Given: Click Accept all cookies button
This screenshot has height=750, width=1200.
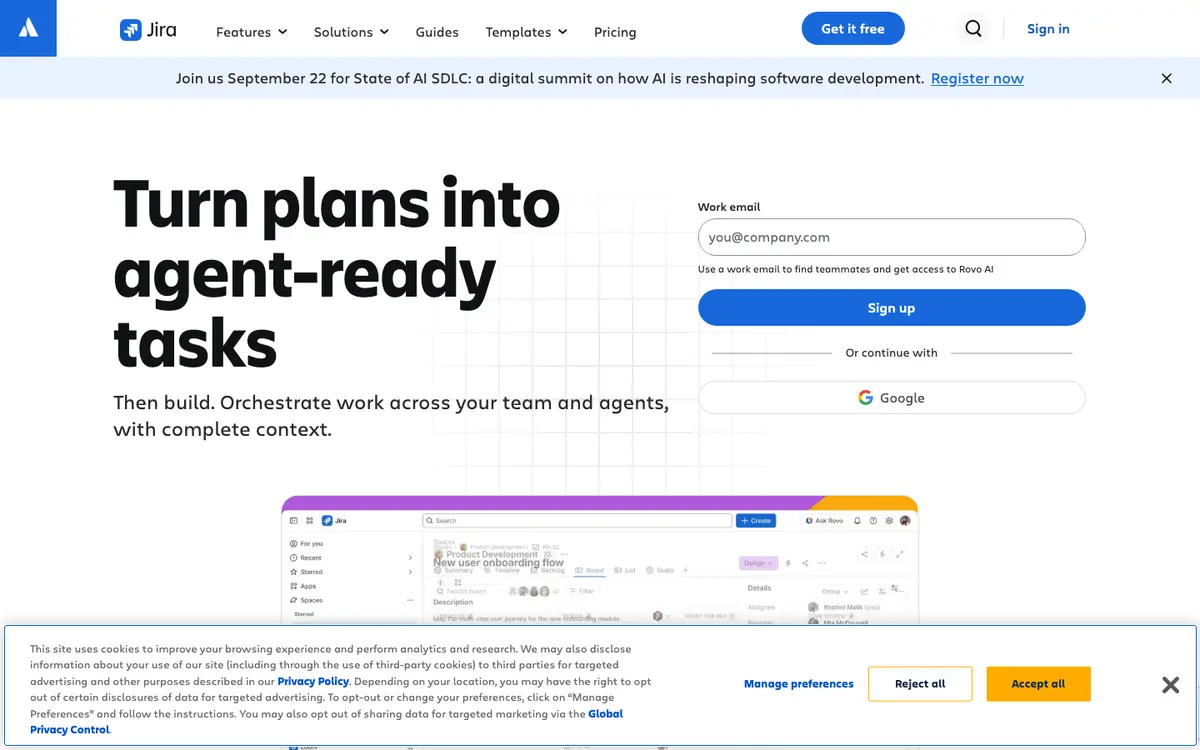Looking at the screenshot, I should click(1038, 684).
